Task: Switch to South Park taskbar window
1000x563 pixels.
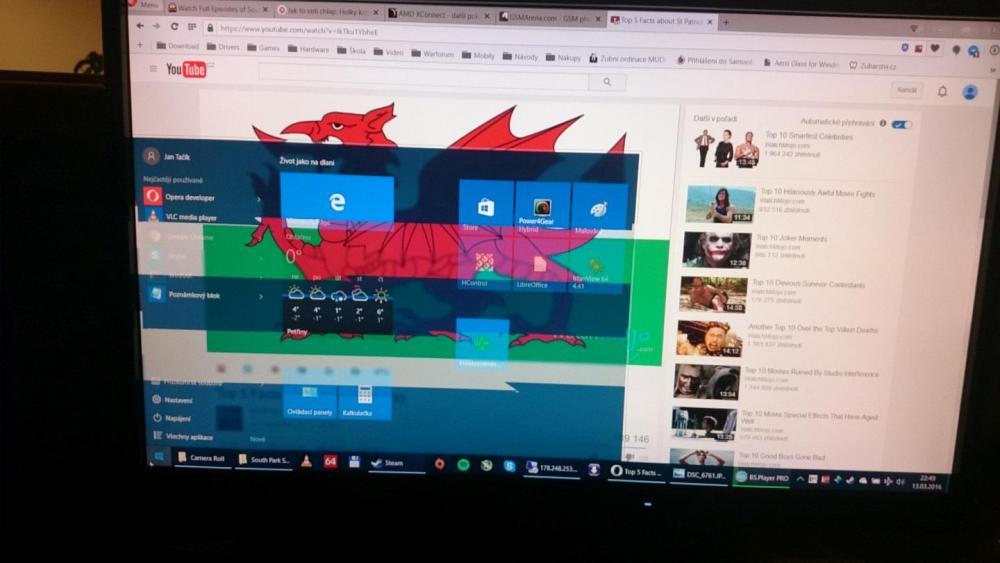Action: [264, 460]
